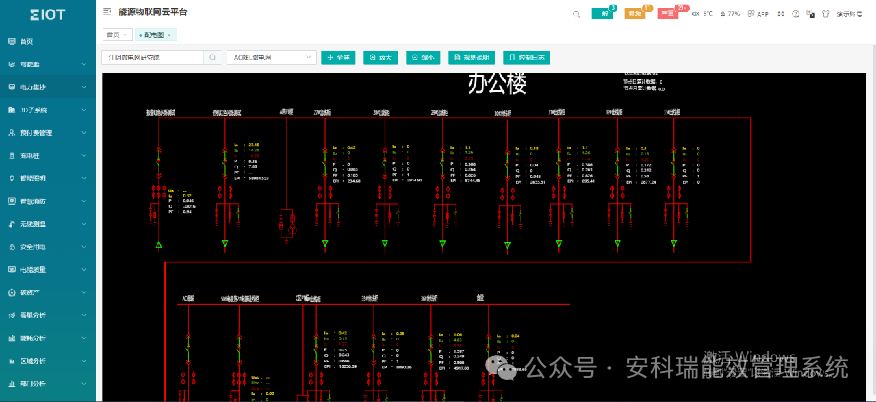
Task: Click the 首页 home icon in the sidebar
Action: [x=12, y=41]
